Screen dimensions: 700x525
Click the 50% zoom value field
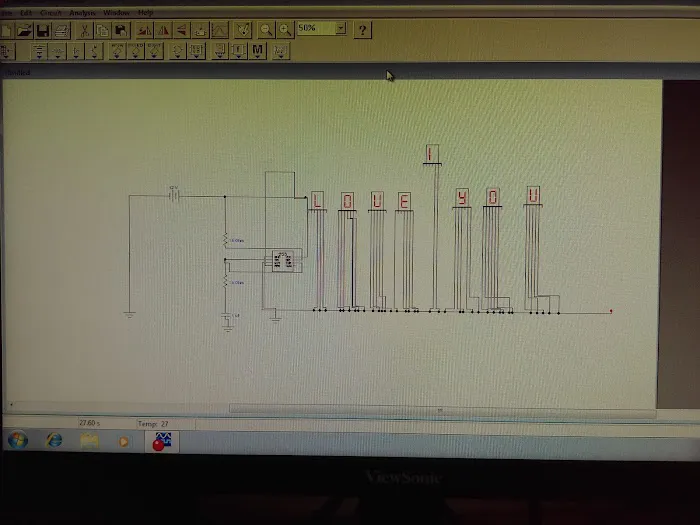[x=317, y=29]
